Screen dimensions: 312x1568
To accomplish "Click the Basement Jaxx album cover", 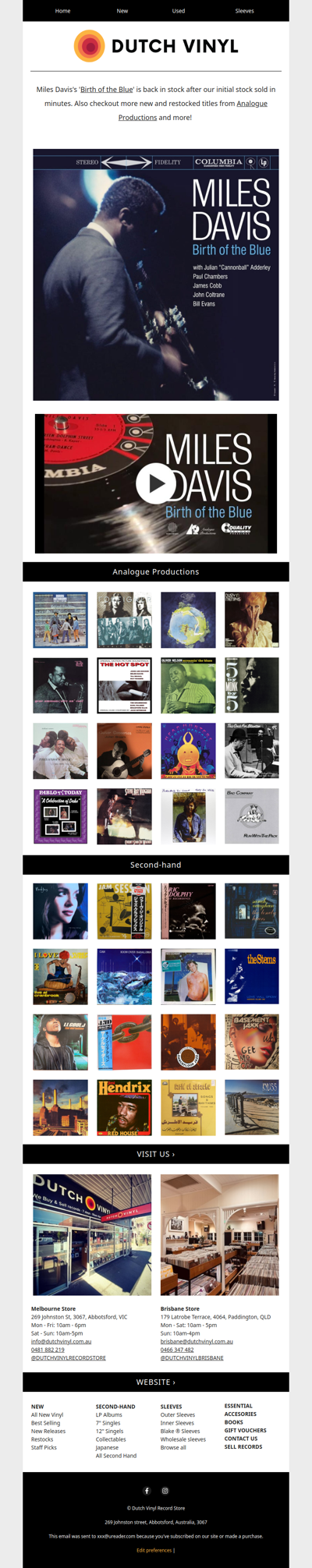I will (x=251, y=1042).
